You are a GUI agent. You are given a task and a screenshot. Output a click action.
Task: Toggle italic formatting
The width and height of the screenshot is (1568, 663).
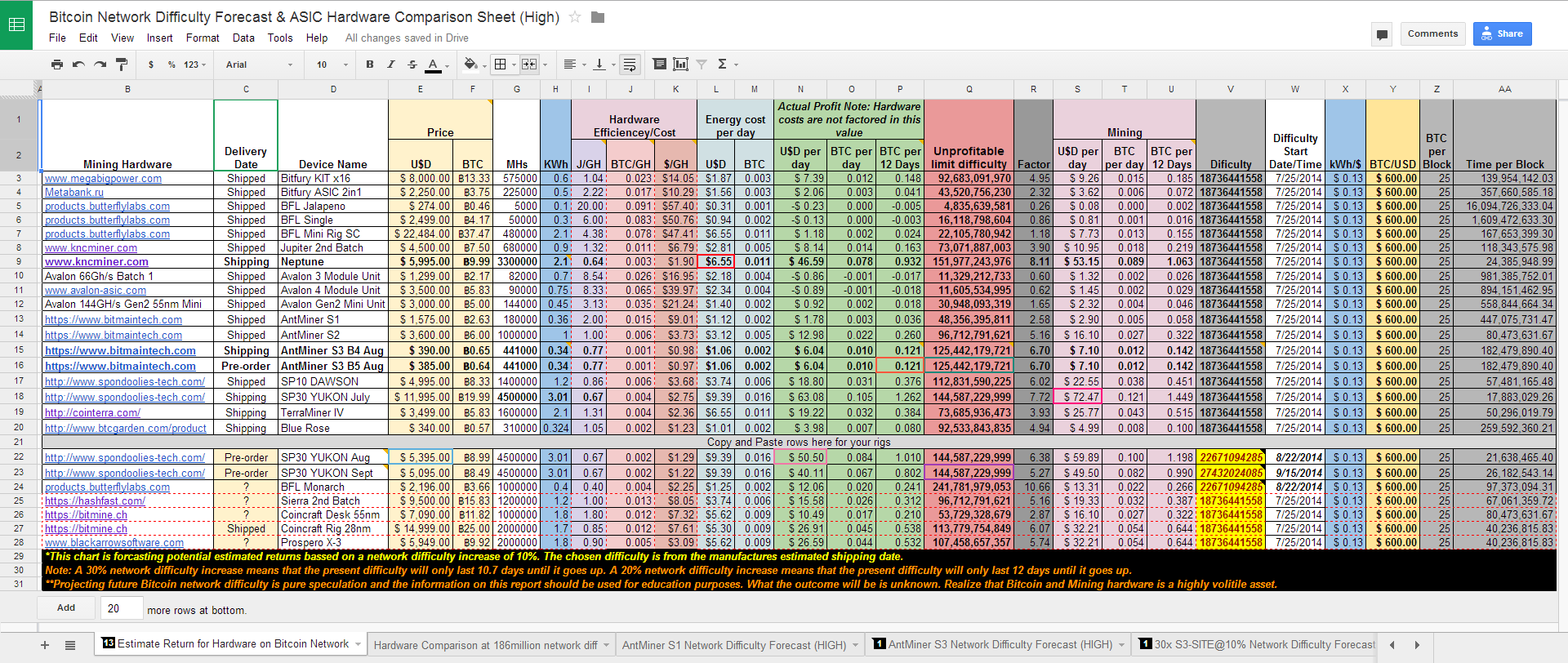pyautogui.click(x=391, y=65)
